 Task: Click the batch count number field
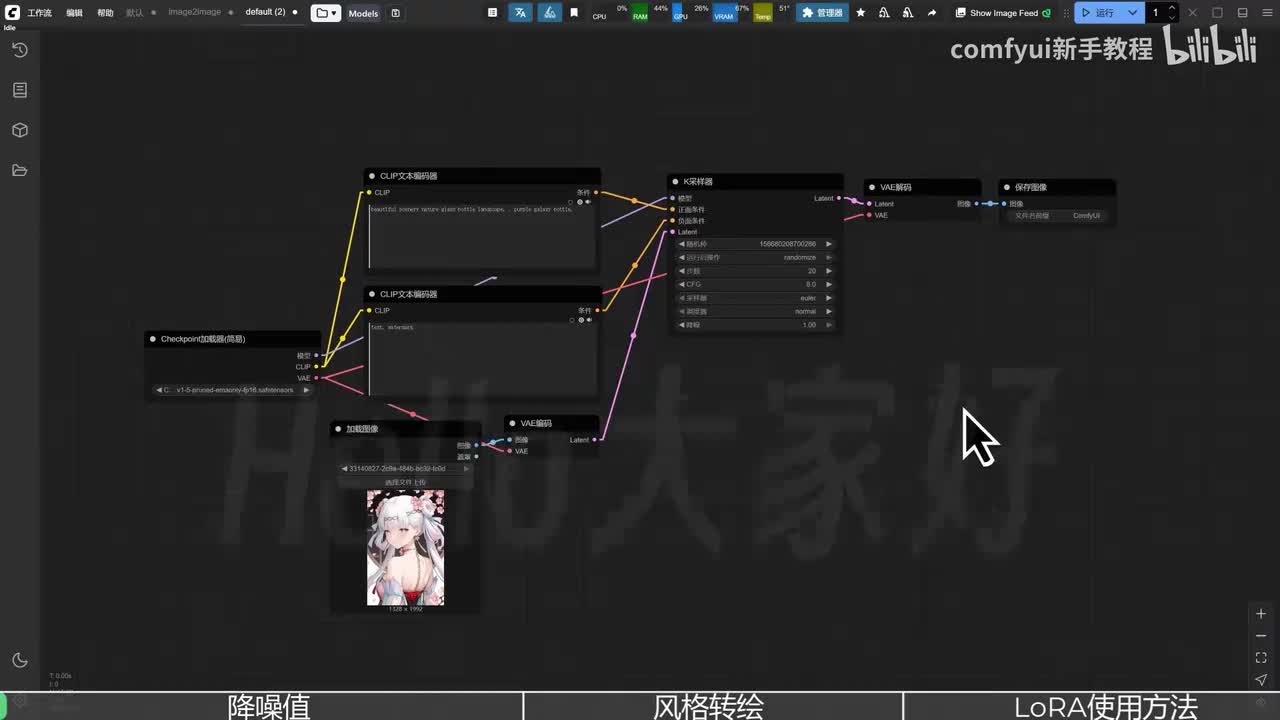coord(1156,13)
